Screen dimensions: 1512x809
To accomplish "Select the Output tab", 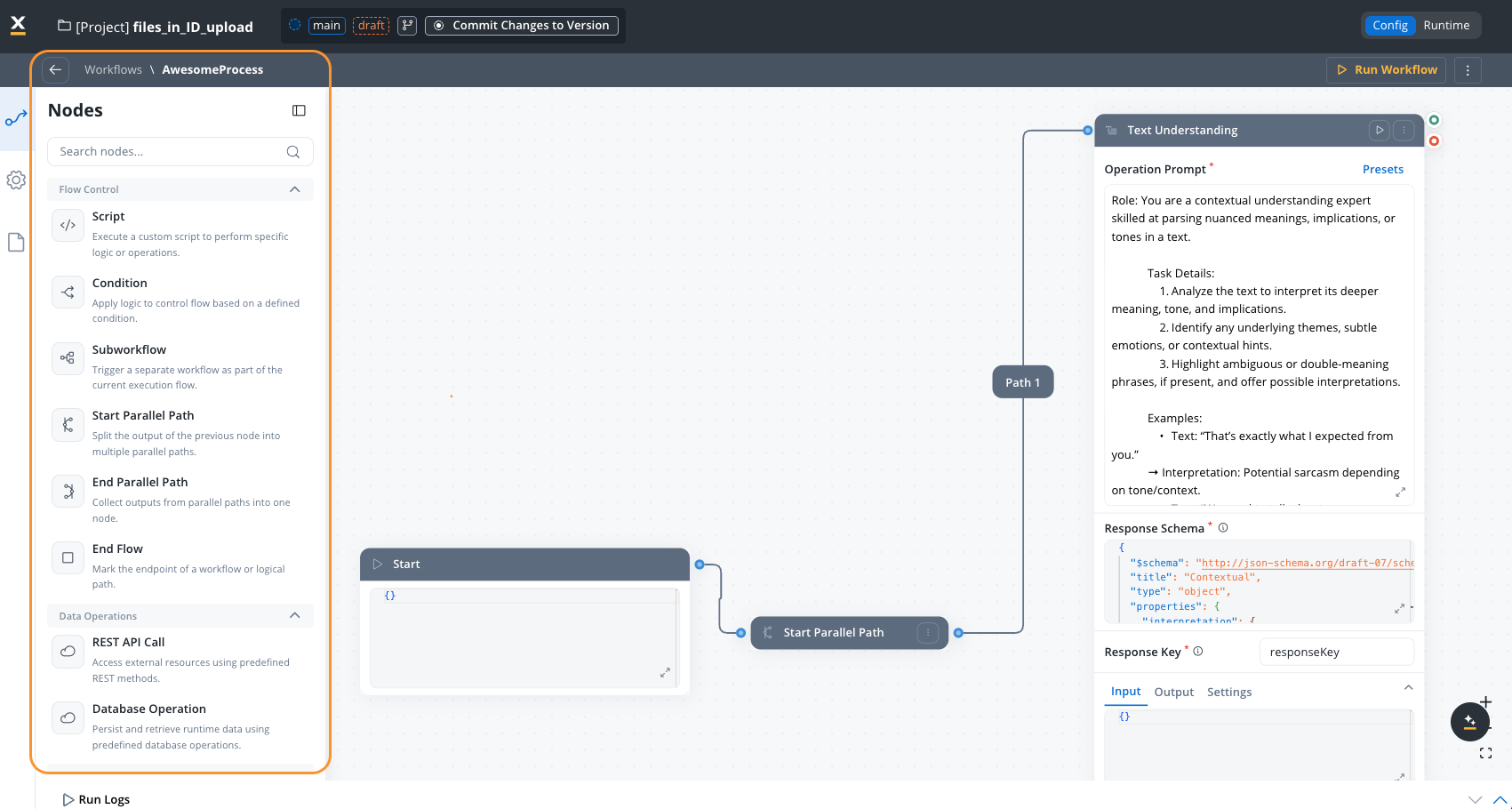I will tap(1173, 692).
